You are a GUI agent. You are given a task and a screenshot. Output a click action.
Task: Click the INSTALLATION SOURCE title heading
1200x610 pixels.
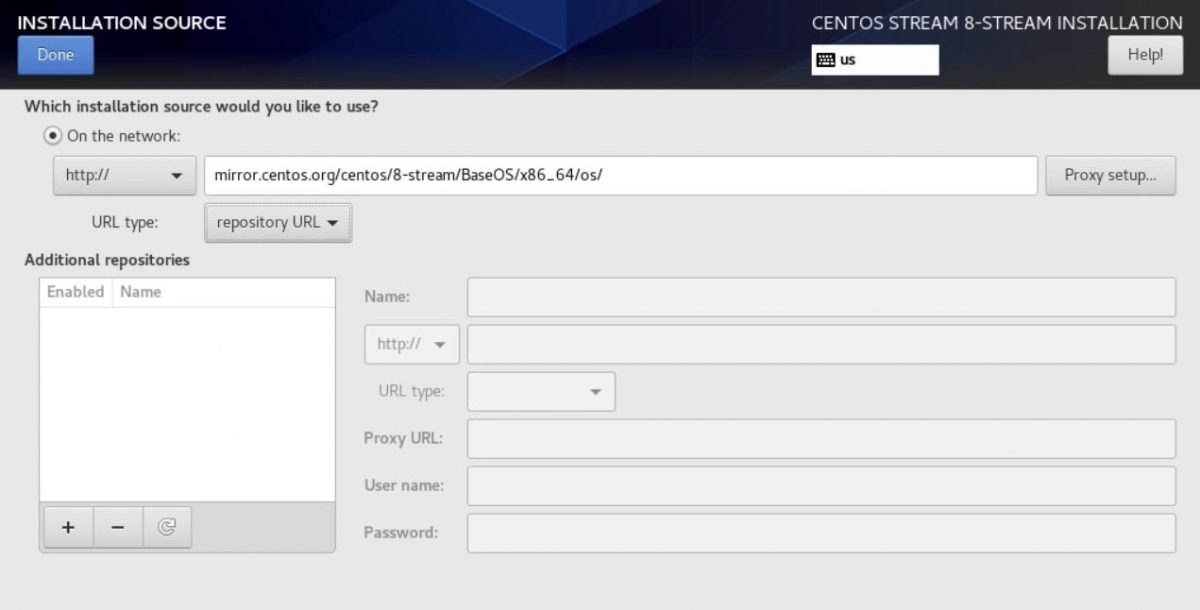click(122, 22)
